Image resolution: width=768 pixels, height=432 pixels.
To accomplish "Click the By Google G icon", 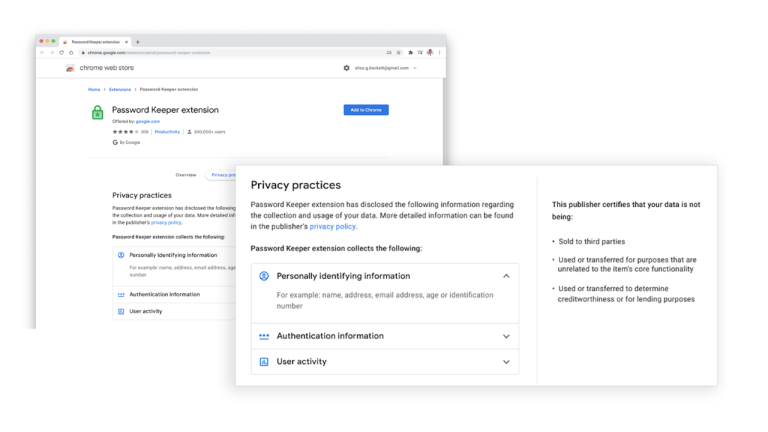I will 115,143.
